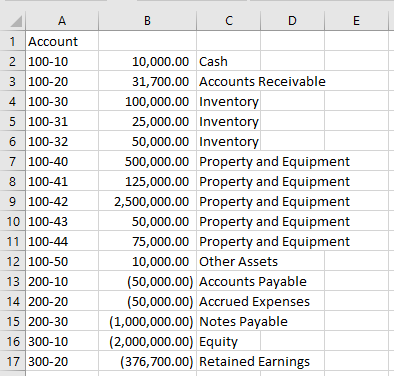Image resolution: width=394 pixels, height=376 pixels.
Task: Select column A header
Action: [62, 21]
